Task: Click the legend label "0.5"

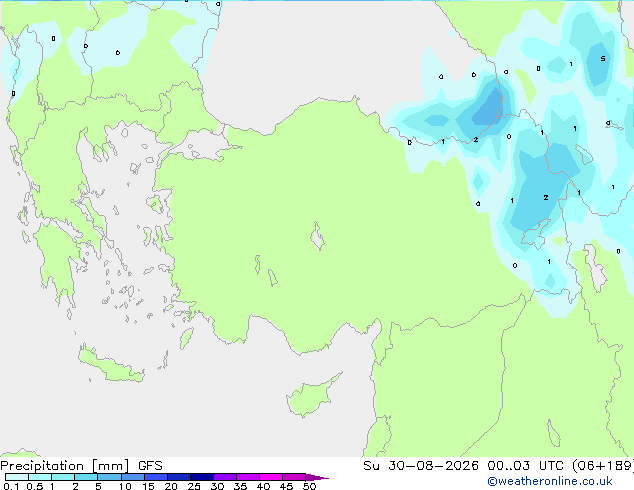Action: click(34, 486)
